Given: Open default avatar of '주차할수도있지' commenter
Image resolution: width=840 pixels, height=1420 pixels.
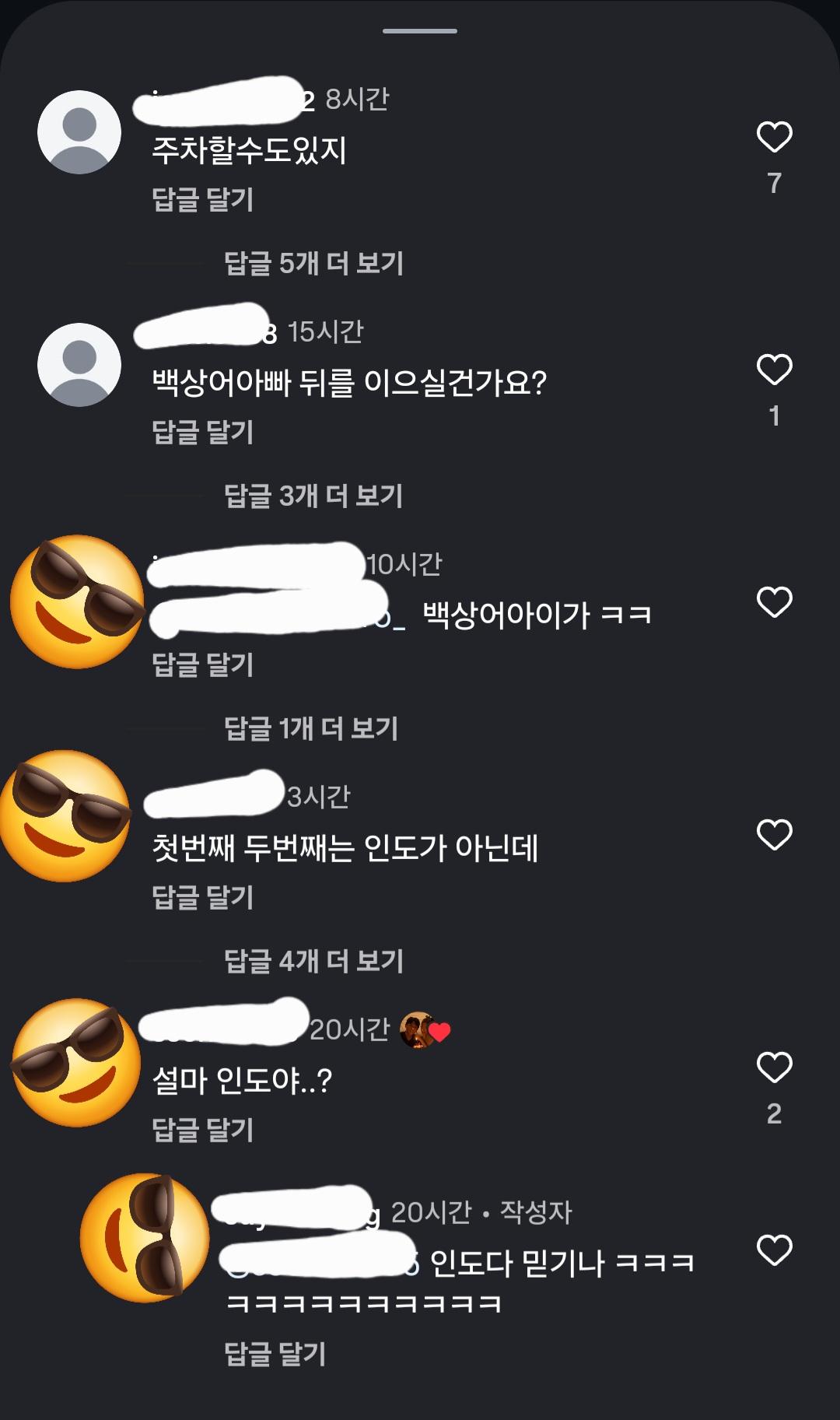Looking at the screenshot, I should tap(79, 132).
